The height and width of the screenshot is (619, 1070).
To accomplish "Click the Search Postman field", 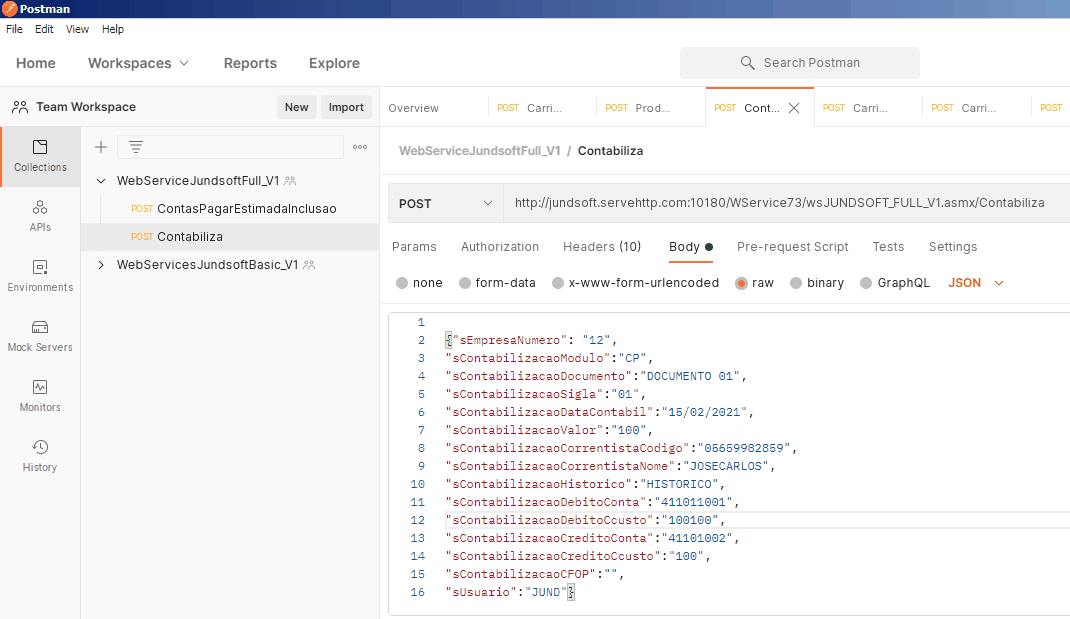I will pos(800,63).
